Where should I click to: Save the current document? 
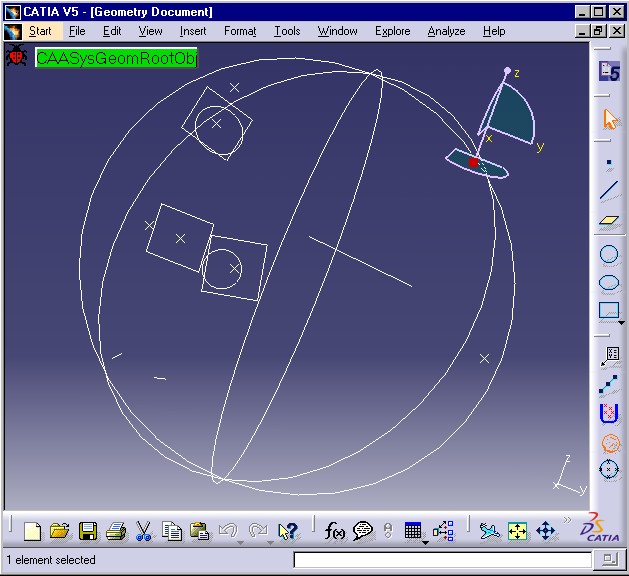pyautogui.click(x=88, y=531)
